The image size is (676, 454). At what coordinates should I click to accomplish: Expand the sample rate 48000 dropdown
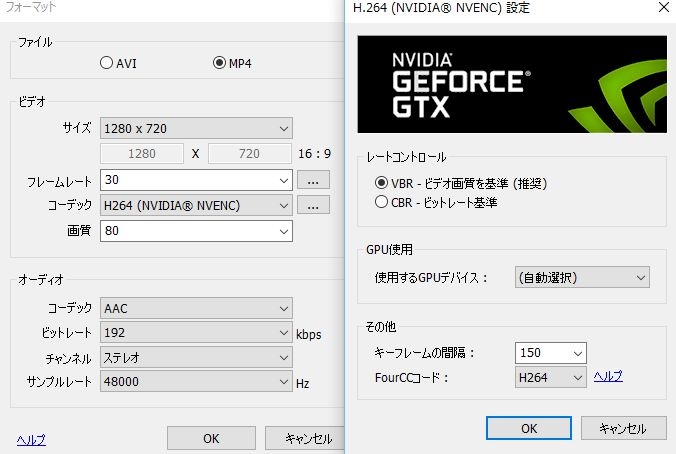196,382
